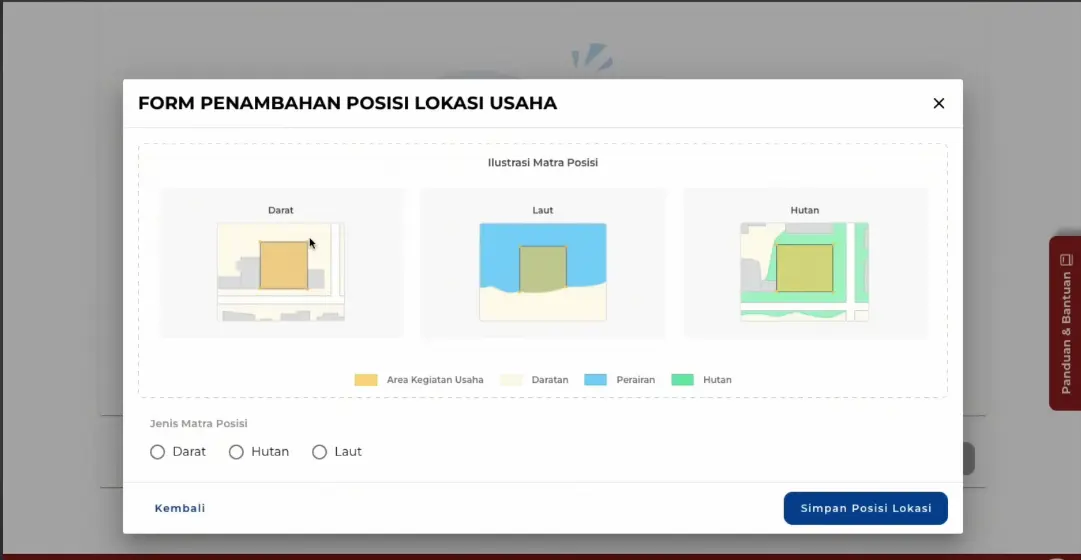The width and height of the screenshot is (1081, 560).
Task: Click the Hutan green legend swatch
Action: point(683,380)
